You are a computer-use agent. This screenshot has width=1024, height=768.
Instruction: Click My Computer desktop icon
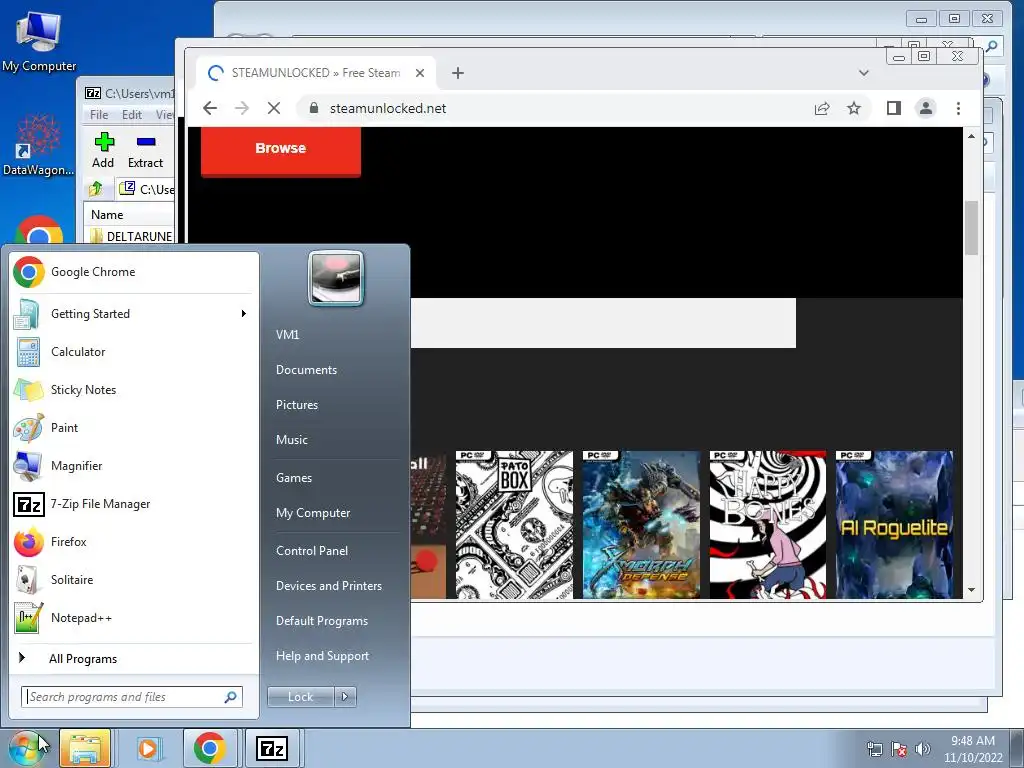(x=39, y=42)
